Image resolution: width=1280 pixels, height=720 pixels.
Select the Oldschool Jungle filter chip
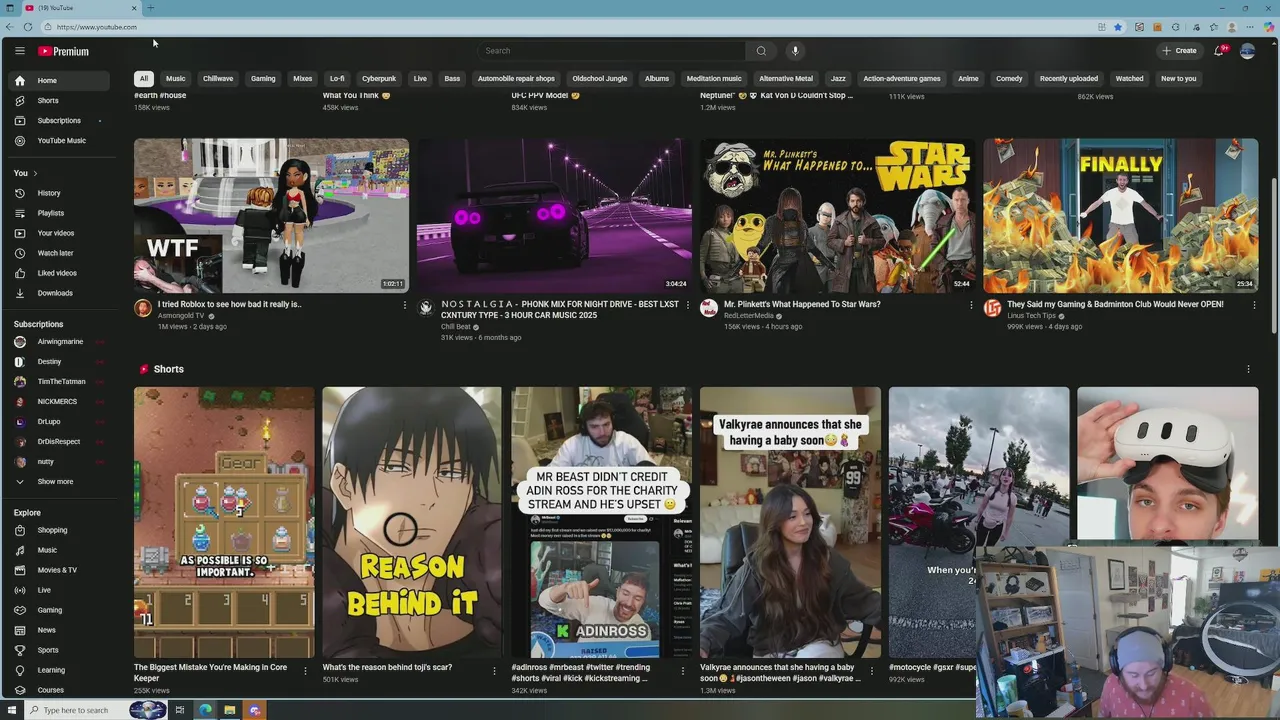tap(600, 78)
